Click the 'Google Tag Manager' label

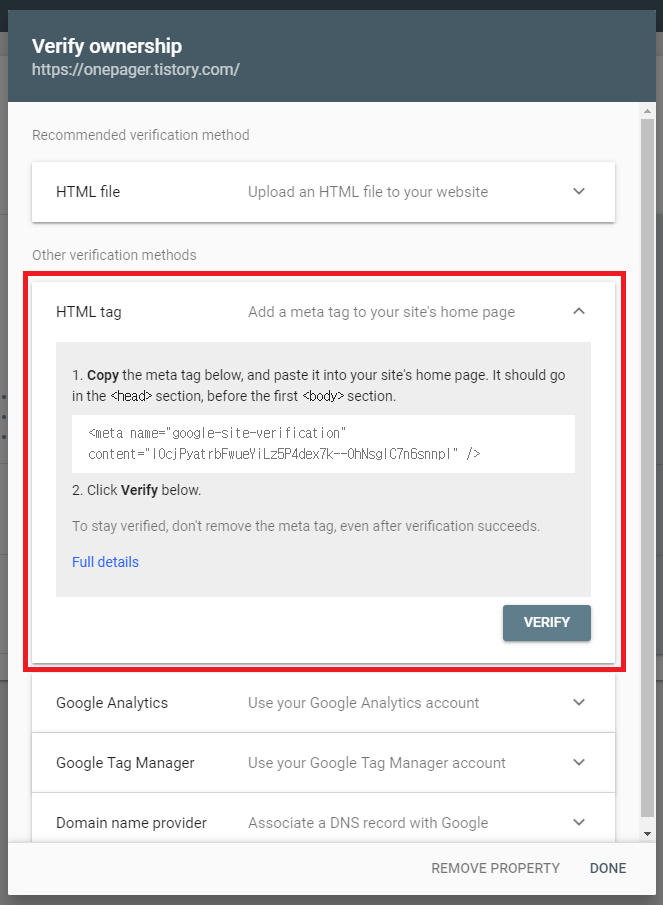point(125,762)
